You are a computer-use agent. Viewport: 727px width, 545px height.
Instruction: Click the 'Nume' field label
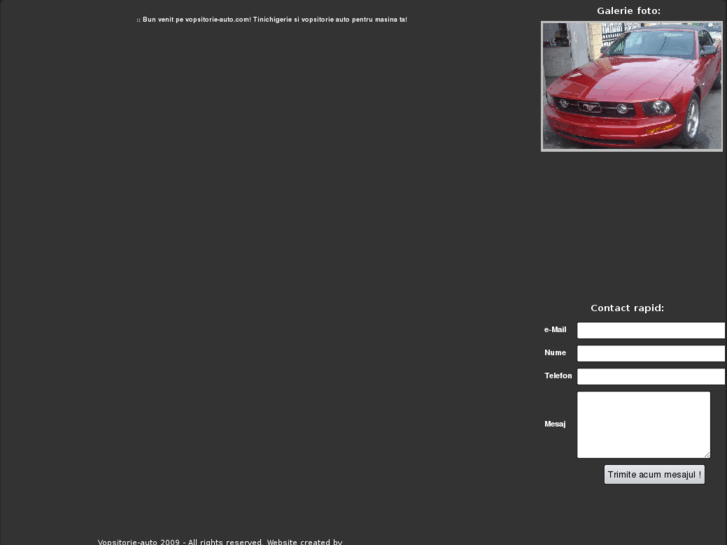(x=555, y=353)
